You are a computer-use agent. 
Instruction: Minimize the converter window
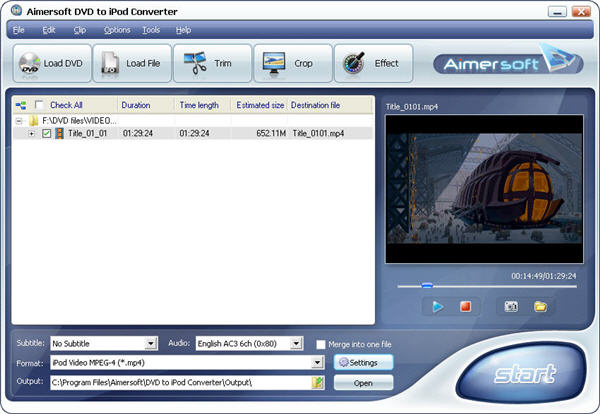pyautogui.click(x=557, y=11)
